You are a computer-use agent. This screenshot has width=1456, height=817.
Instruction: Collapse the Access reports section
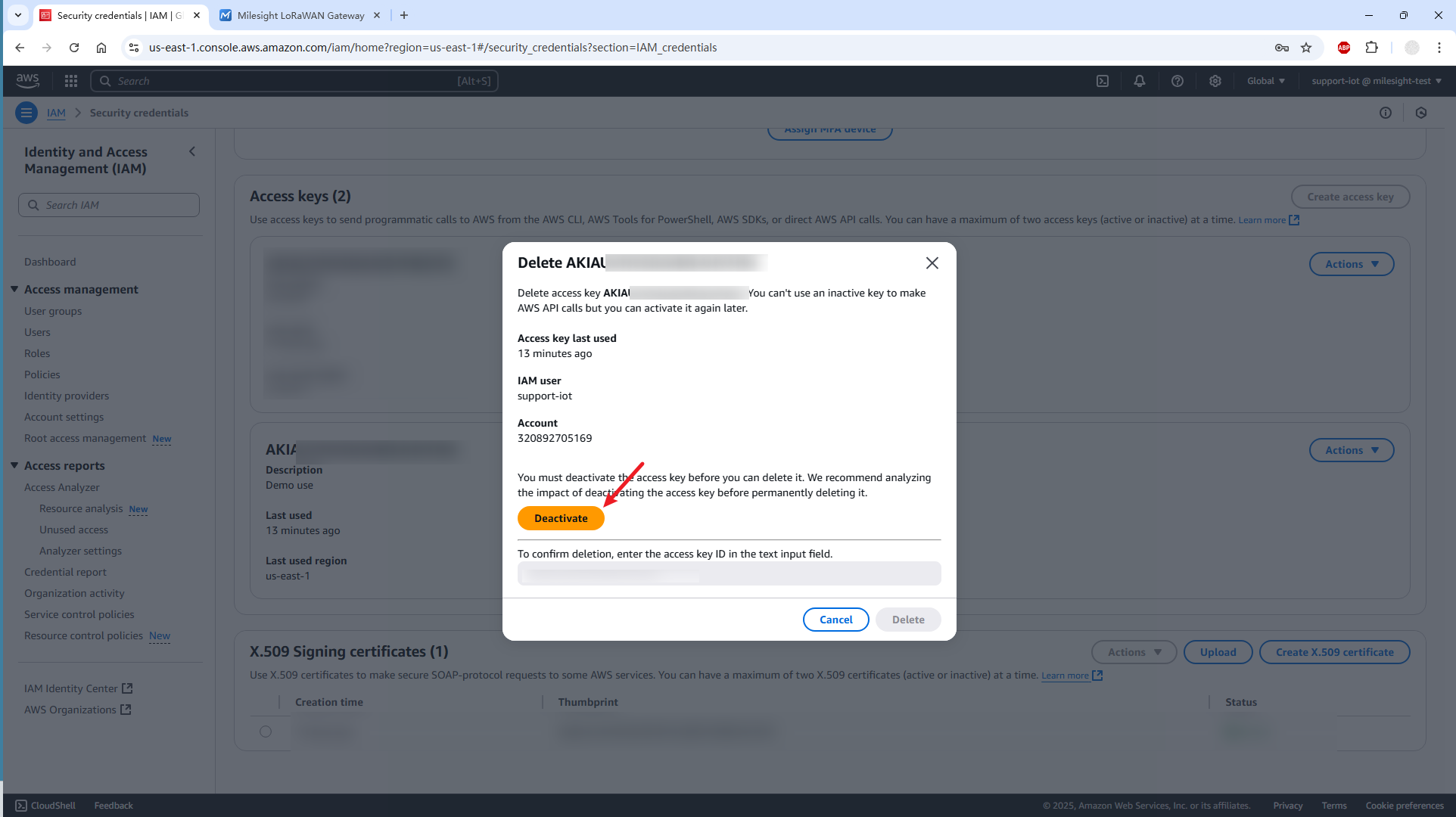[14, 465]
